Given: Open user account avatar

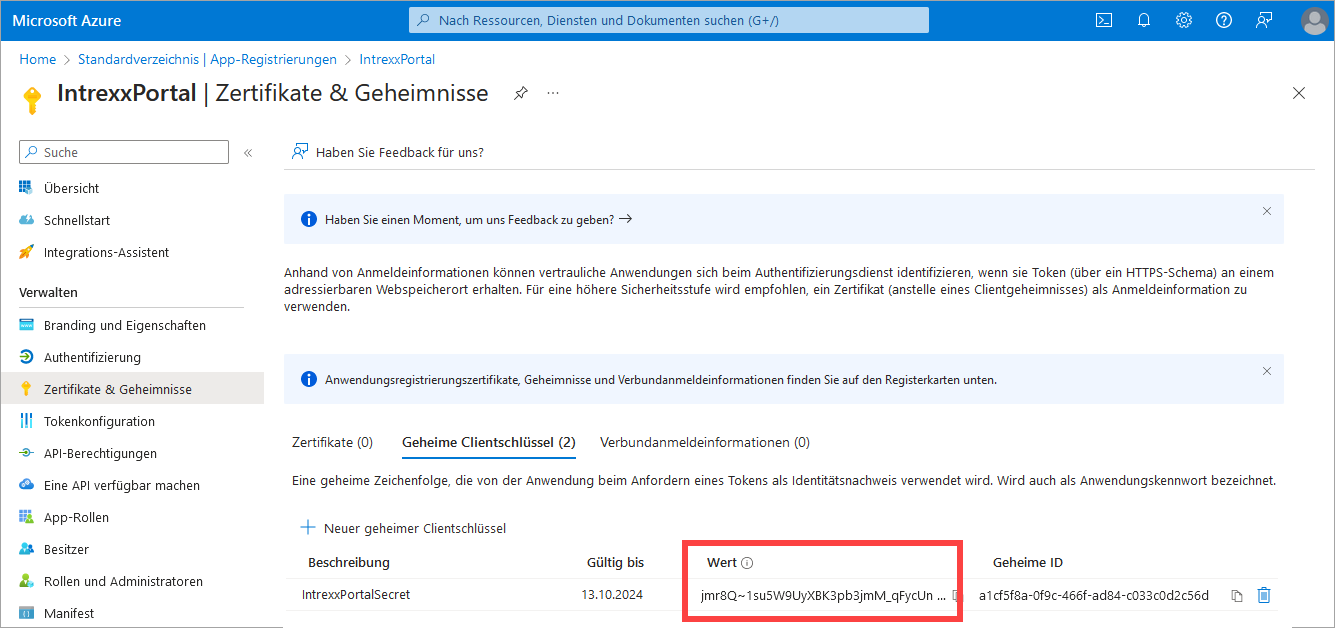Looking at the screenshot, I should coord(1315,20).
